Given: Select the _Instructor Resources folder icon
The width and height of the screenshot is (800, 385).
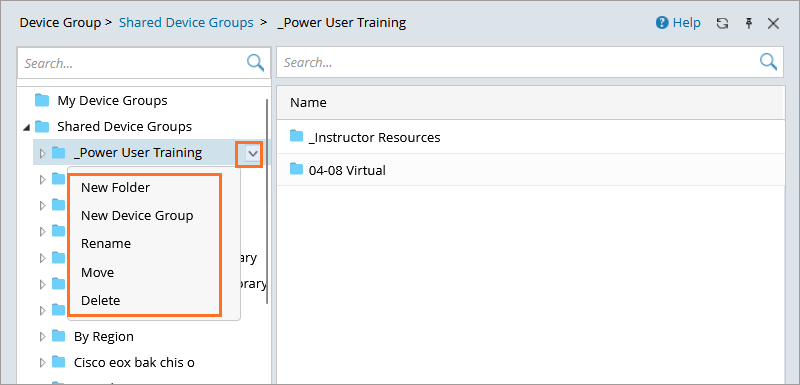Looking at the screenshot, I should (x=296, y=137).
